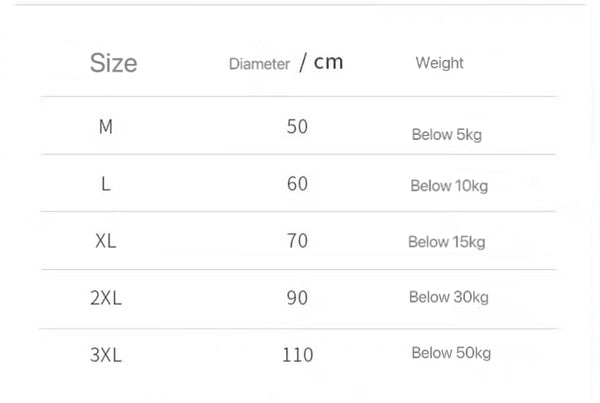This screenshot has height=403, width=600.
Task: Click the 3XL size label
Action: pos(106,354)
